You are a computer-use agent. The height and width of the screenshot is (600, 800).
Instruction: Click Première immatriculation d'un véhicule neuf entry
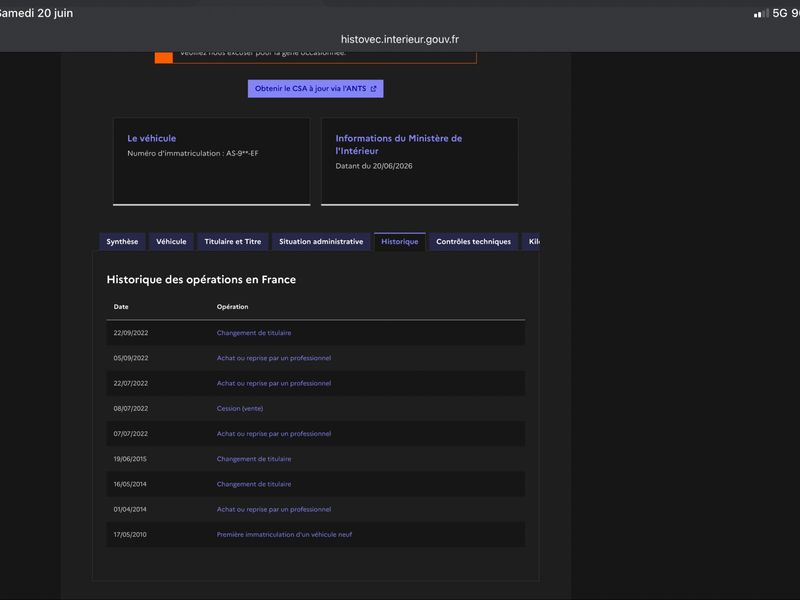click(284, 535)
